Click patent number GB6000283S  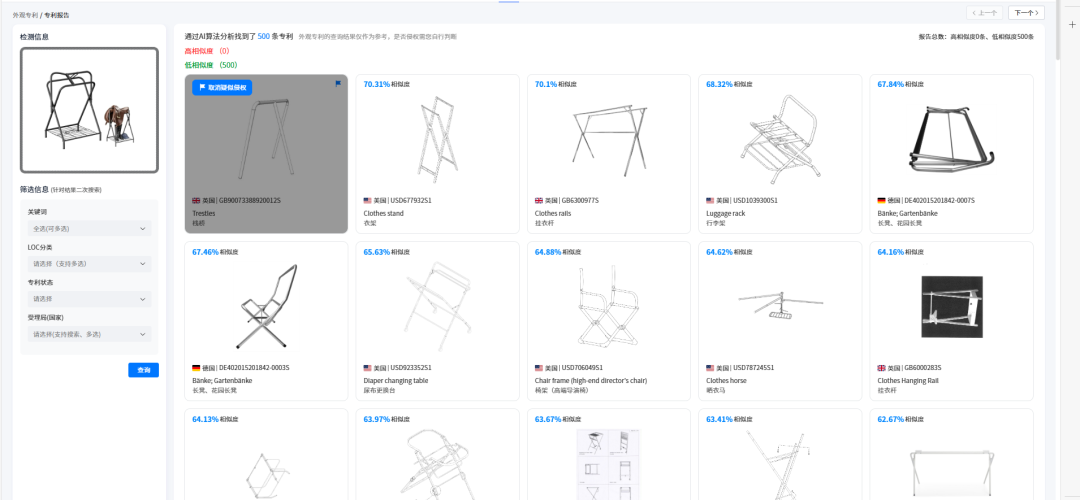pyautogui.click(x=923, y=368)
